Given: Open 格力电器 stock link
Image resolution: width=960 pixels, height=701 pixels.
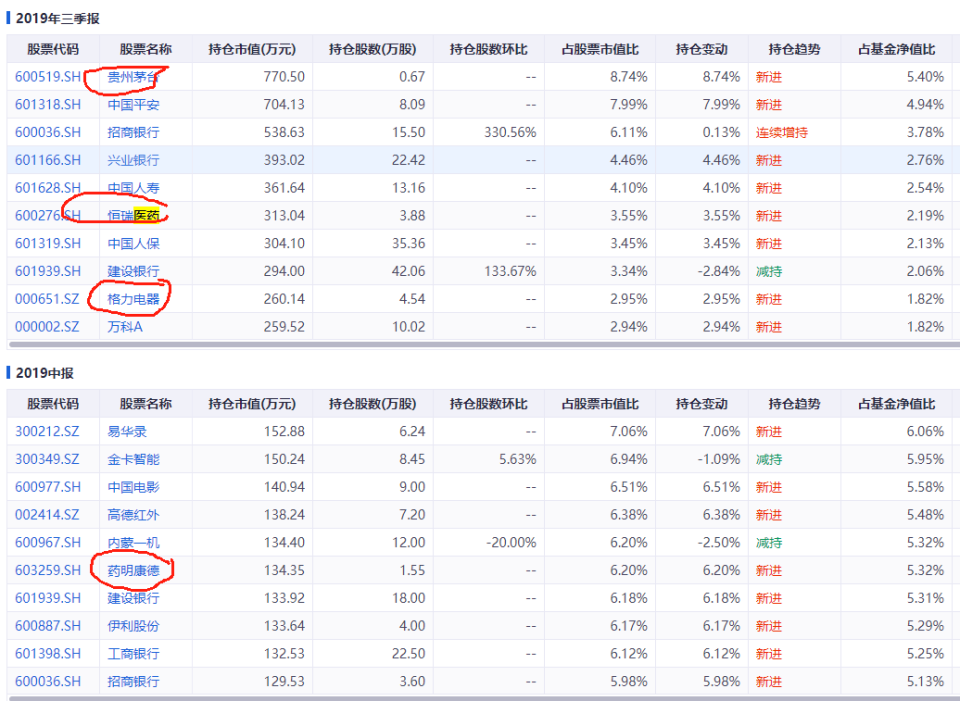Looking at the screenshot, I should coord(133,299).
